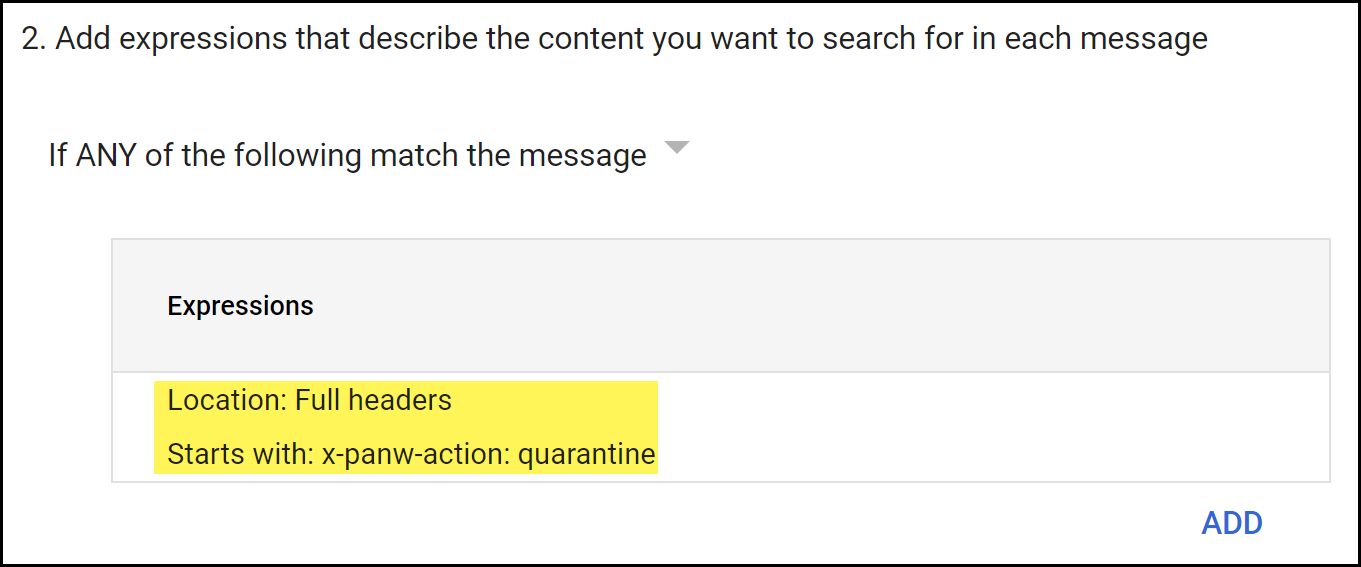This screenshot has height=567, width=1361.
Task: Select the "Starts with" expression line
Action: [411, 455]
